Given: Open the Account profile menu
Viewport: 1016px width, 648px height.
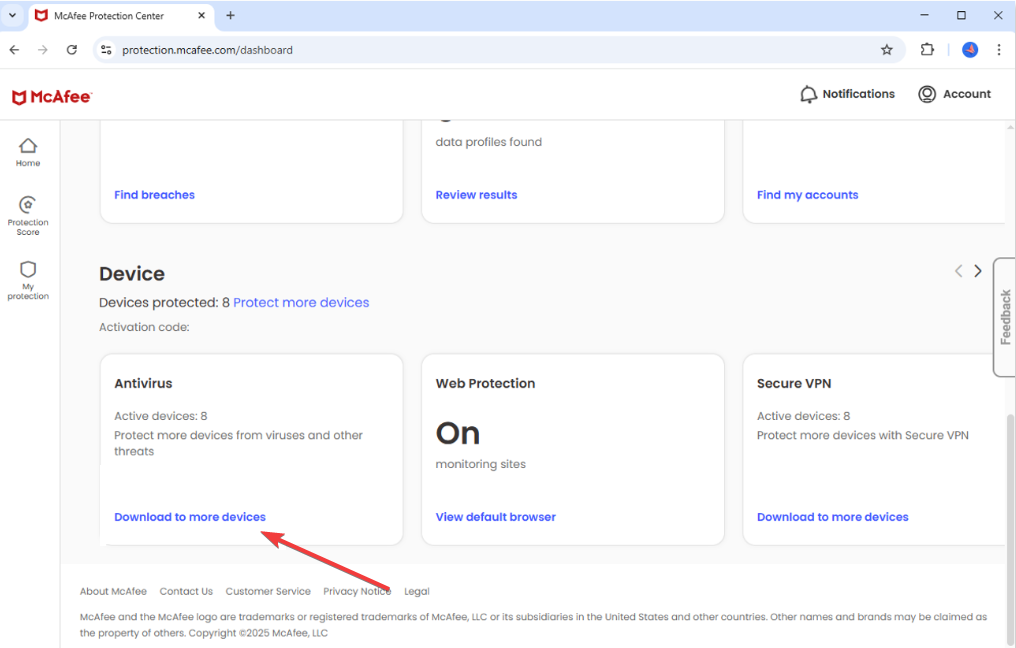Looking at the screenshot, I should (954, 94).
